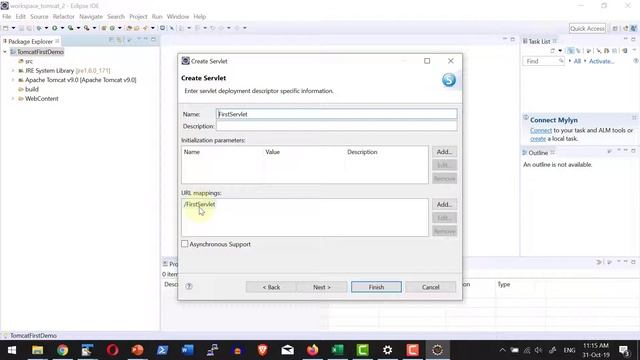The height and width of the screenshot is (360, 640).
Task: Click Add for URL mappings
Action: click(x=444, y=204)
